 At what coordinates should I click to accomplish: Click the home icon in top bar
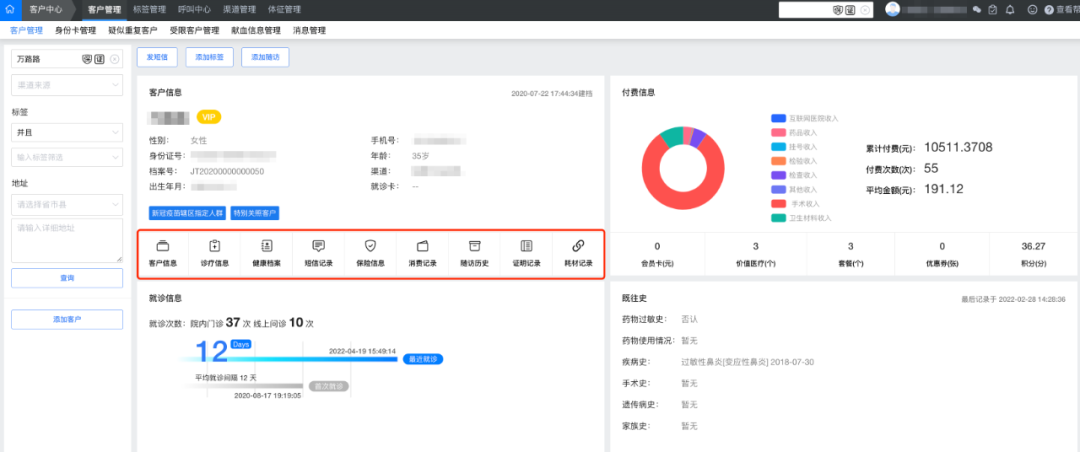click(10, 10)
